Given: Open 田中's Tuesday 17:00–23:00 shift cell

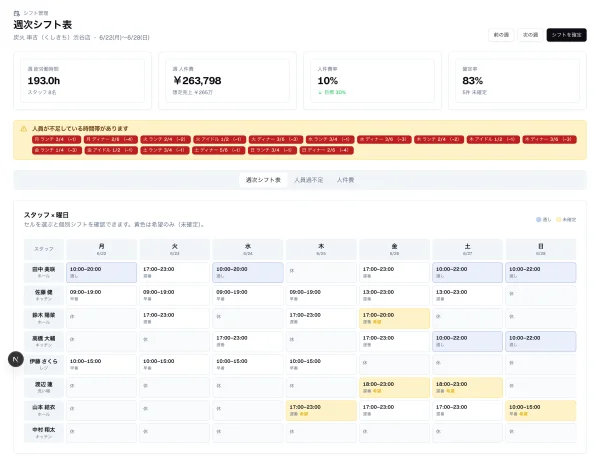Looking at the screenshot, I should click(x=174, y=273).
